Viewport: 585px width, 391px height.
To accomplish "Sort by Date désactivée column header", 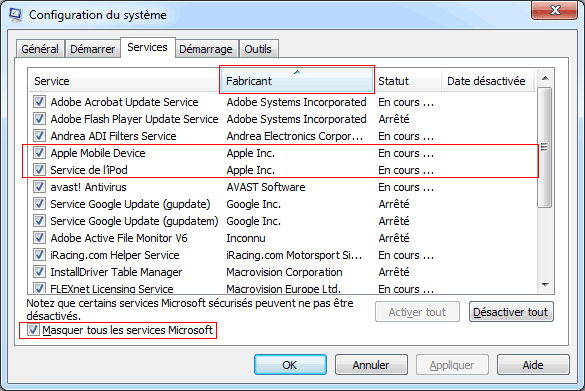I will 489,80.
